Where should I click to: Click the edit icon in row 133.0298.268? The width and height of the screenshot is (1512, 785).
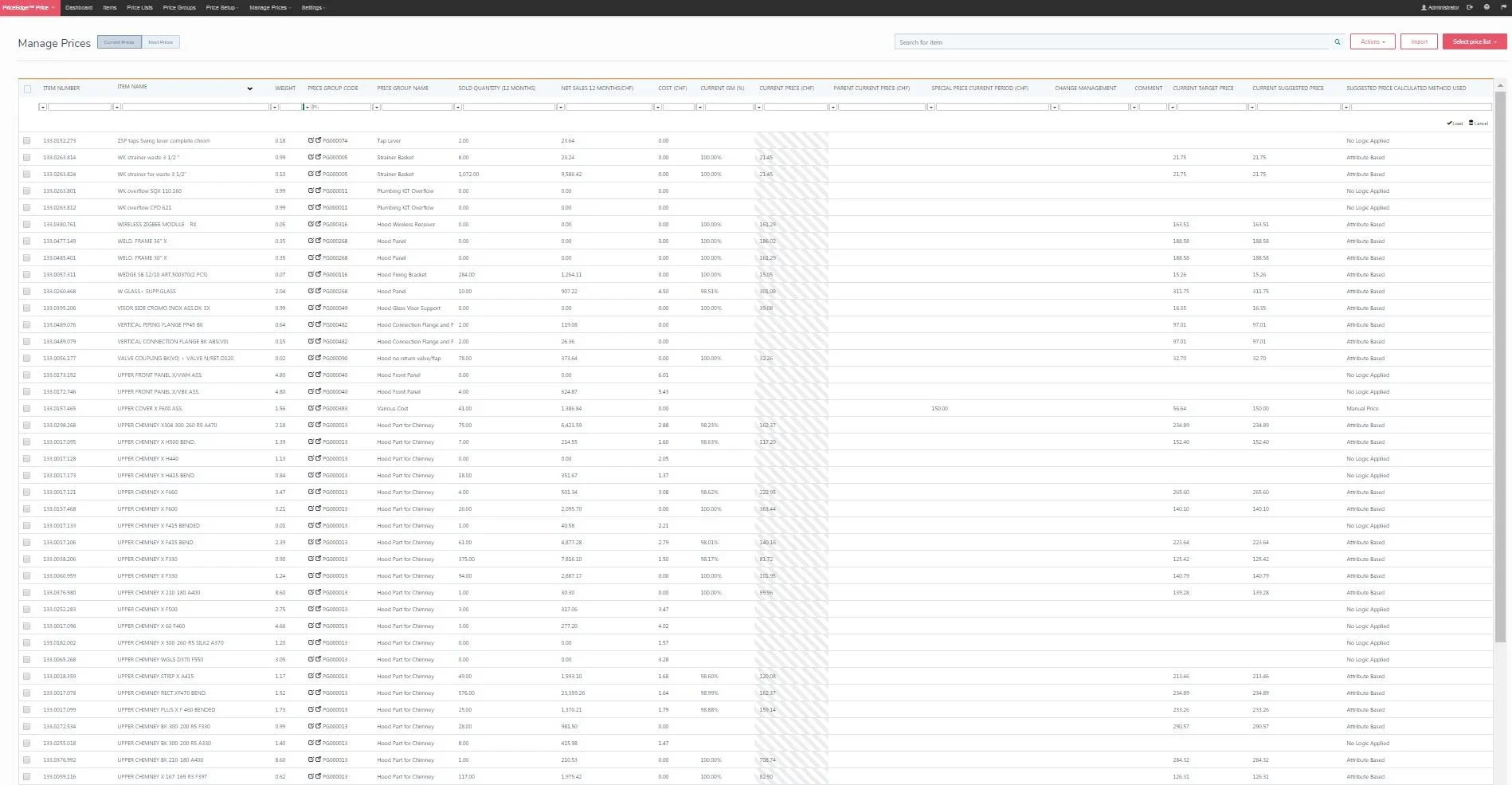coord(311,425)
